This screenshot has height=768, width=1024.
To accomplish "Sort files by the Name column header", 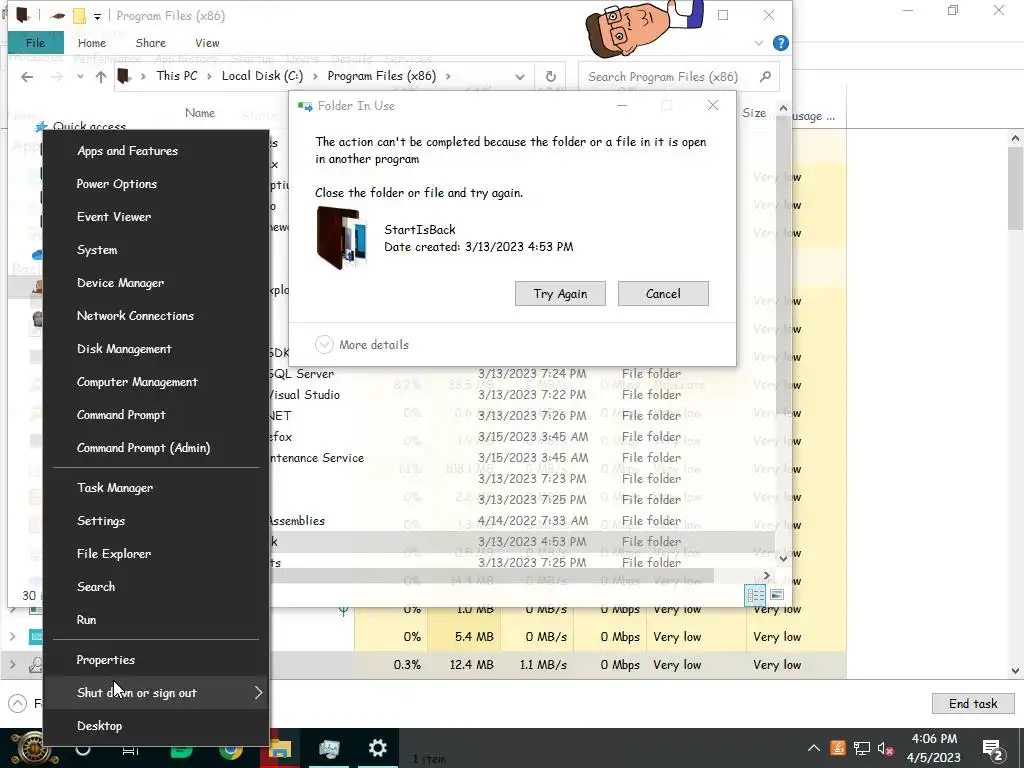I will (x=200, y=113).
